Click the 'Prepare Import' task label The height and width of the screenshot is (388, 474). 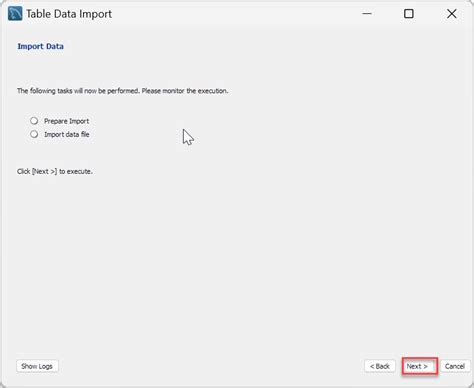(x=66, y=121)
